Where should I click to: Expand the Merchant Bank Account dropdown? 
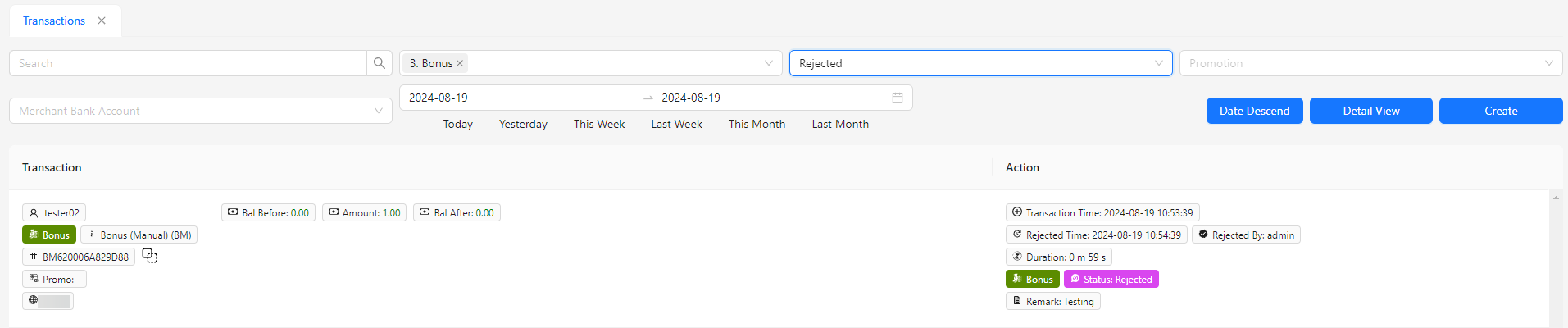pos(378,111)
